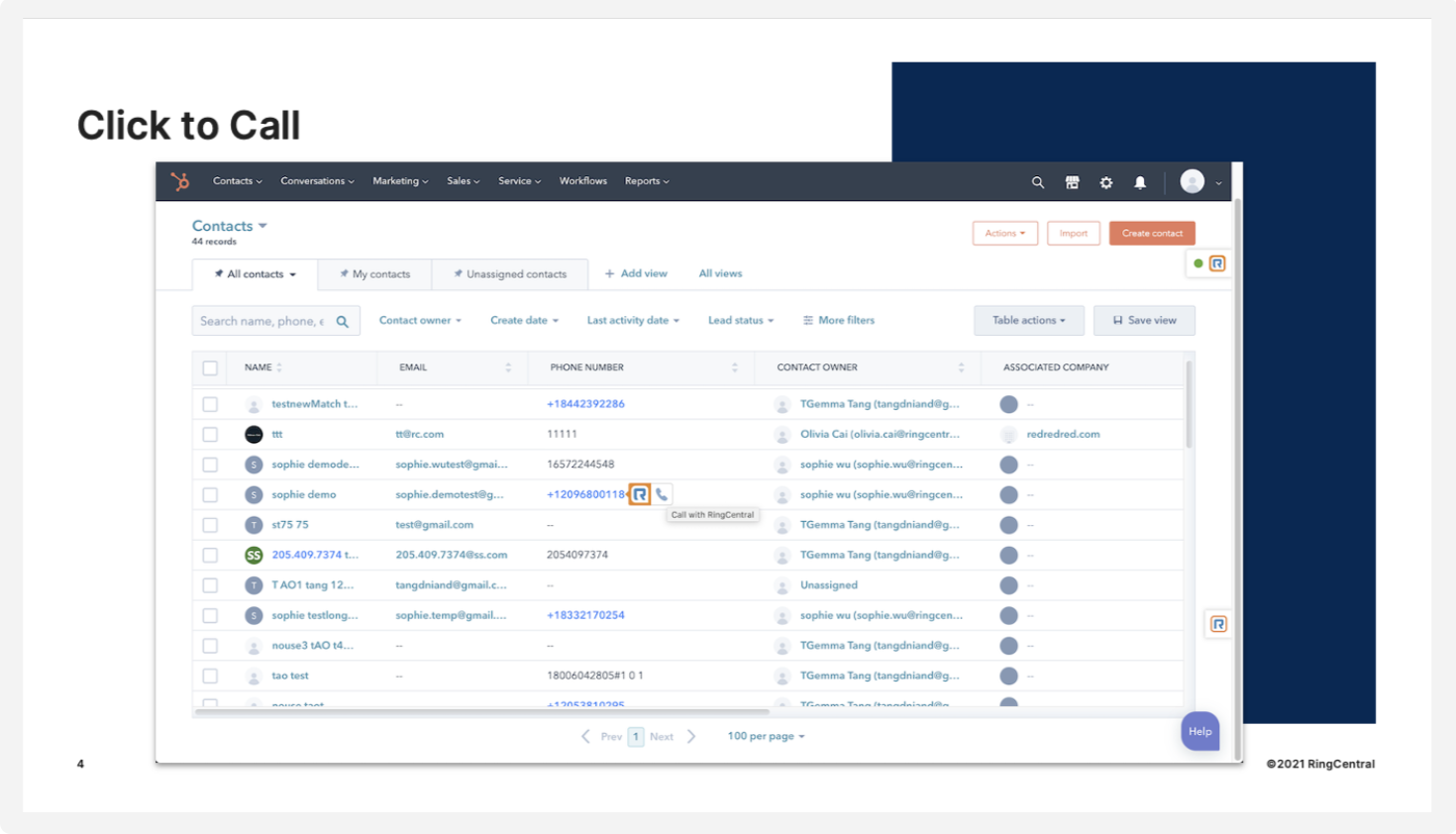Tick the select-all checkbox in table header
Screen dimensions: 1456x834
pos(210,367)
